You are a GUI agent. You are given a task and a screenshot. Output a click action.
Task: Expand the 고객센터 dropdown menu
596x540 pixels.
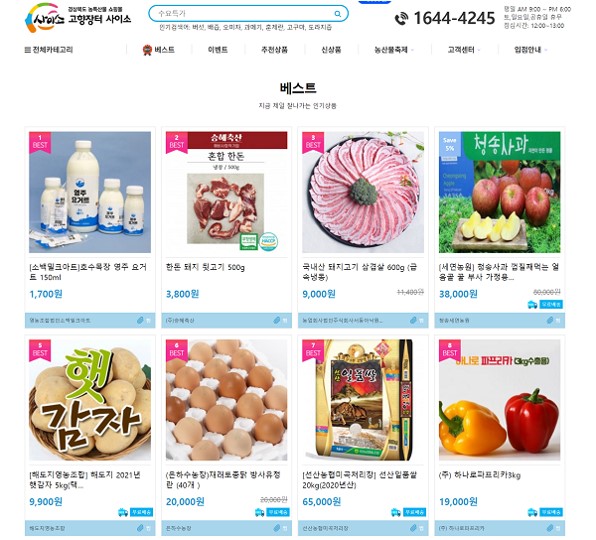(x=464, y=50)
